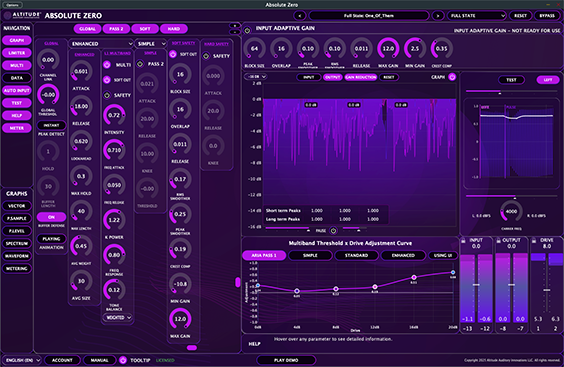Toggle the TOOLTIP power icon

click(123, 360)
